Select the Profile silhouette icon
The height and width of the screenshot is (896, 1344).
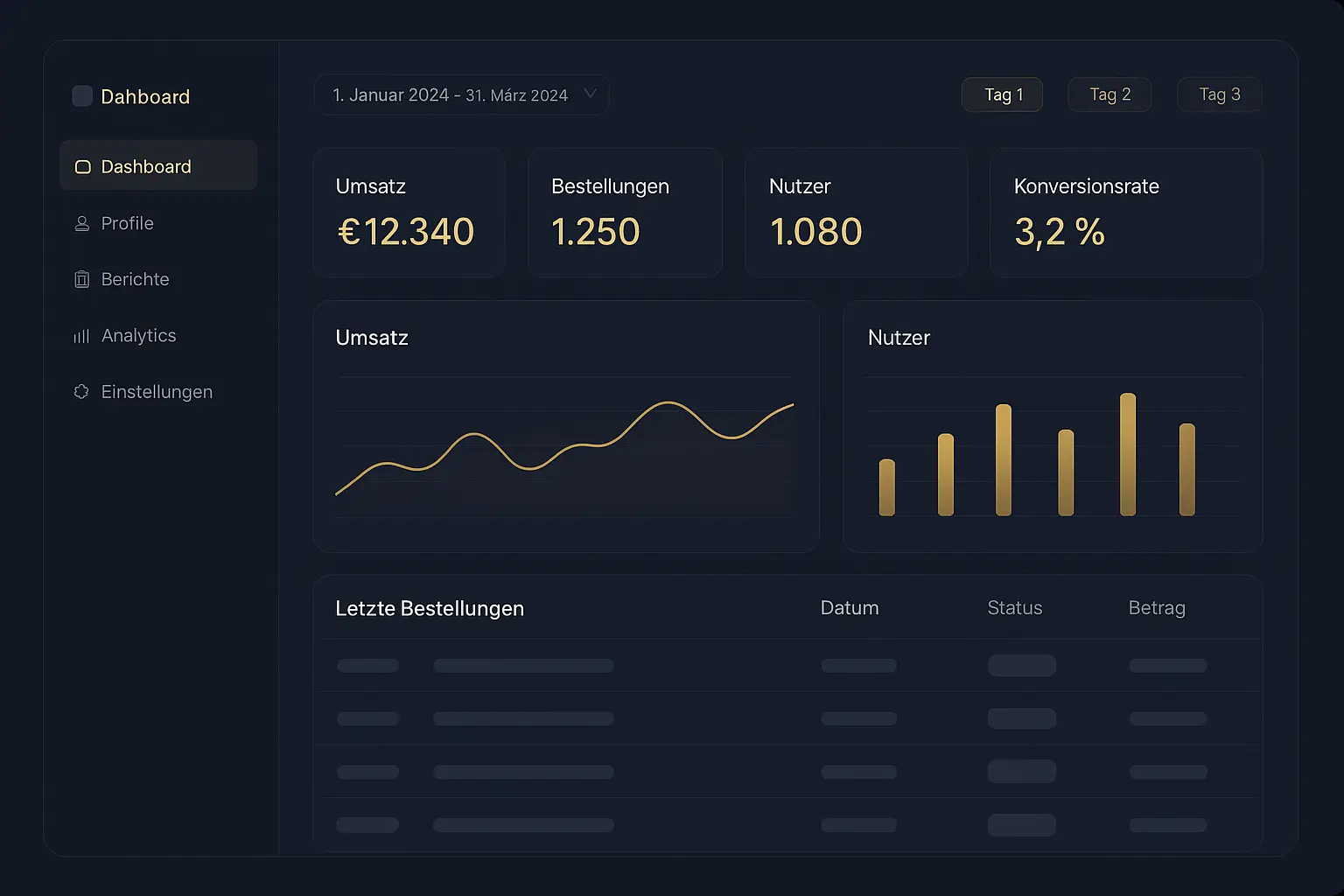click(82, 223)
